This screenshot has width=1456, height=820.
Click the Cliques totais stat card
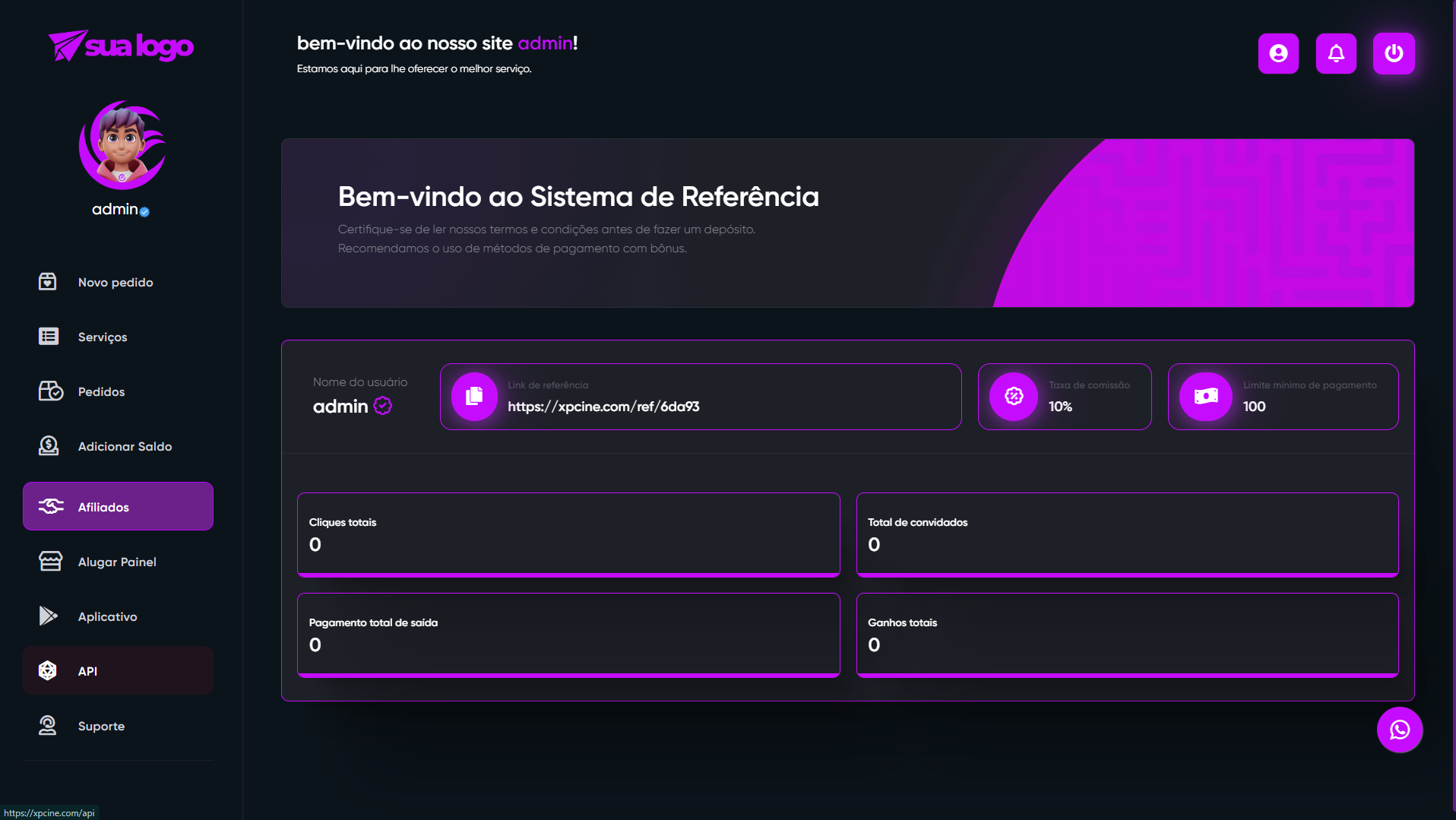pos(568,535)
